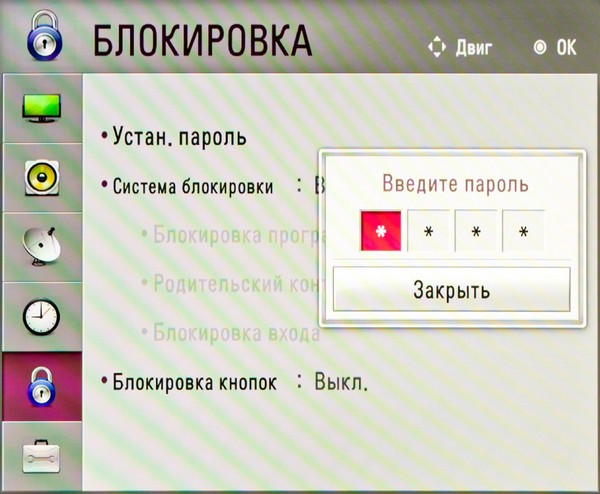Select the third password digit box
The height and width of the screenshot is (494, 600).
click(476, 231)
